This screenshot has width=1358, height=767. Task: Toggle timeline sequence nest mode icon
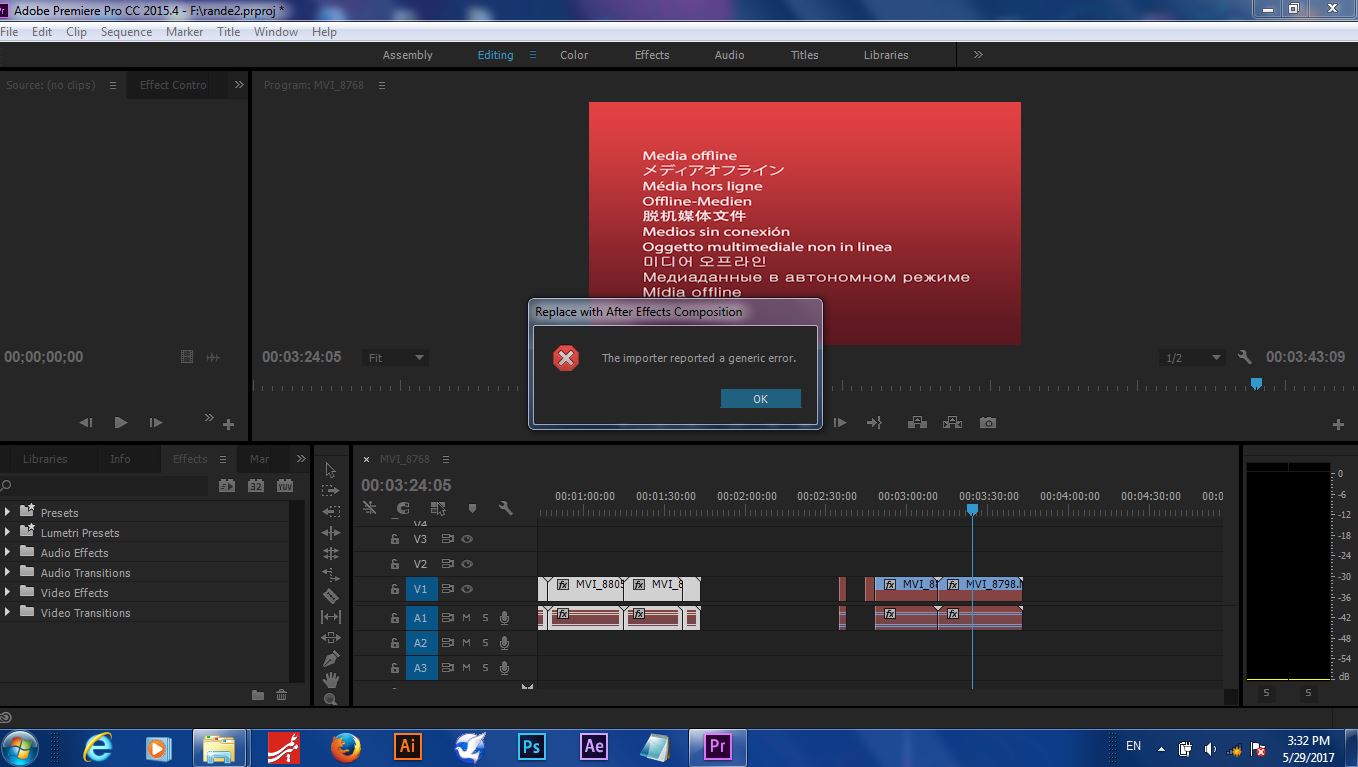pos(370,508)
